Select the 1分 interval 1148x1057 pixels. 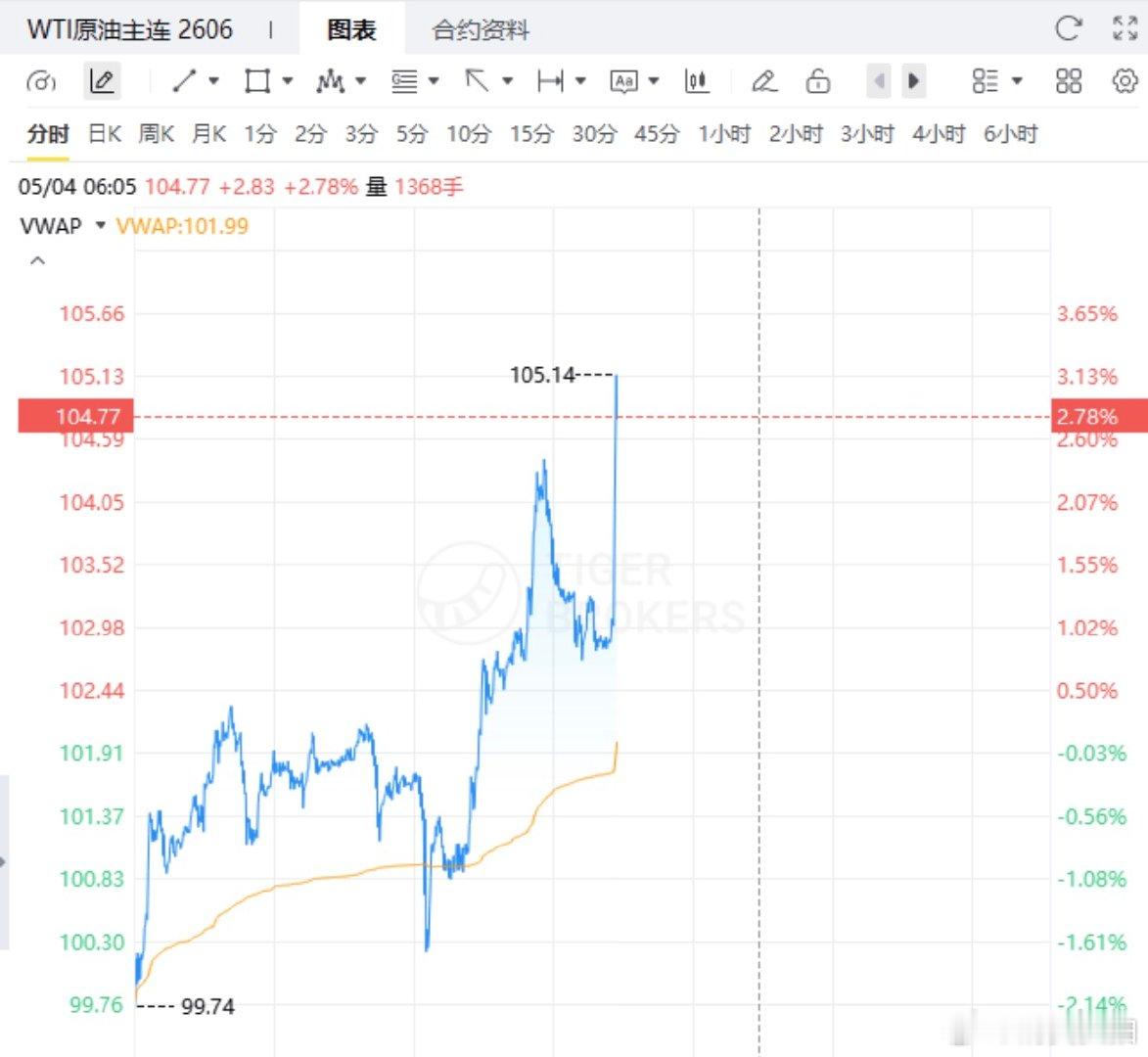(260, 134)
